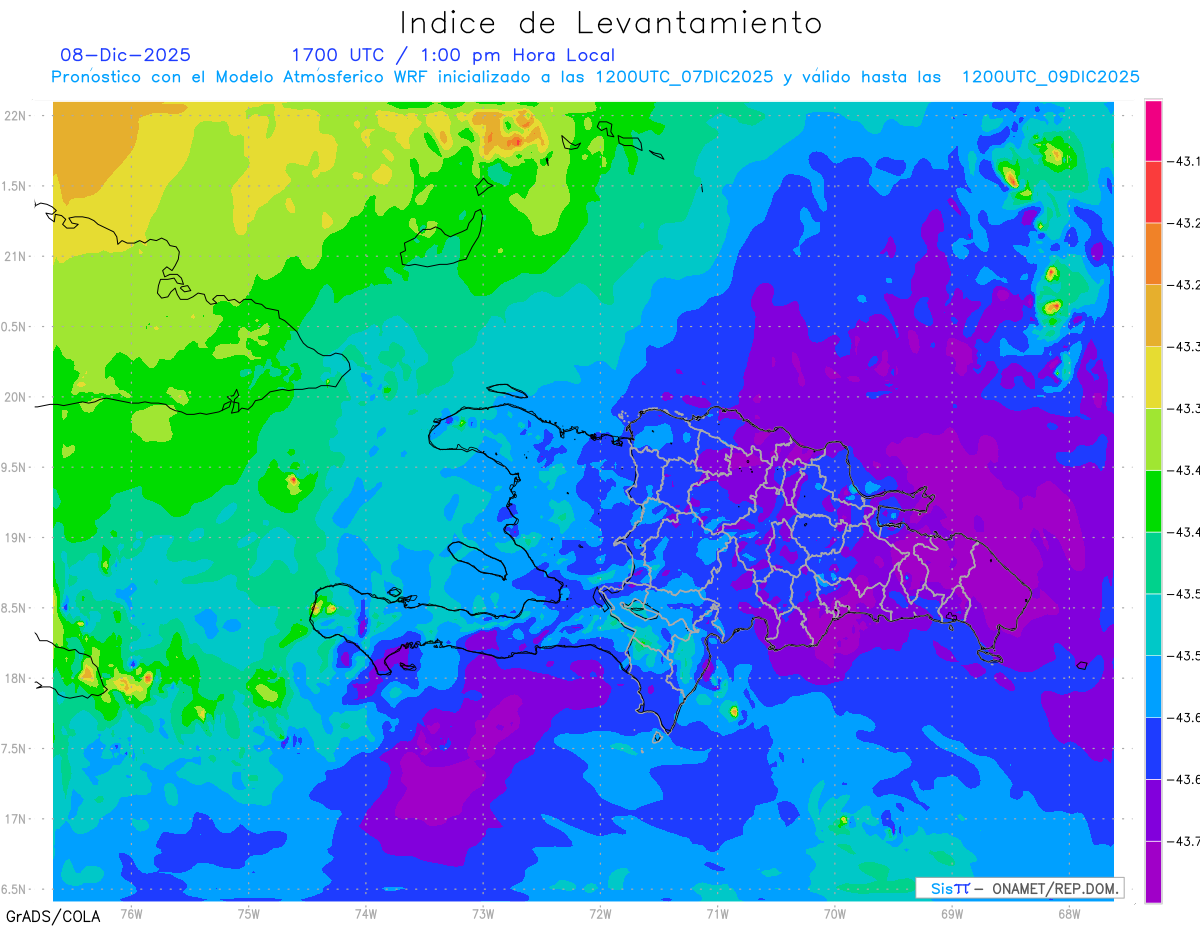Click '1700 UTC / 1:00 pm Hora Local'
This screenshot has width=1200, height=927.
453,55
